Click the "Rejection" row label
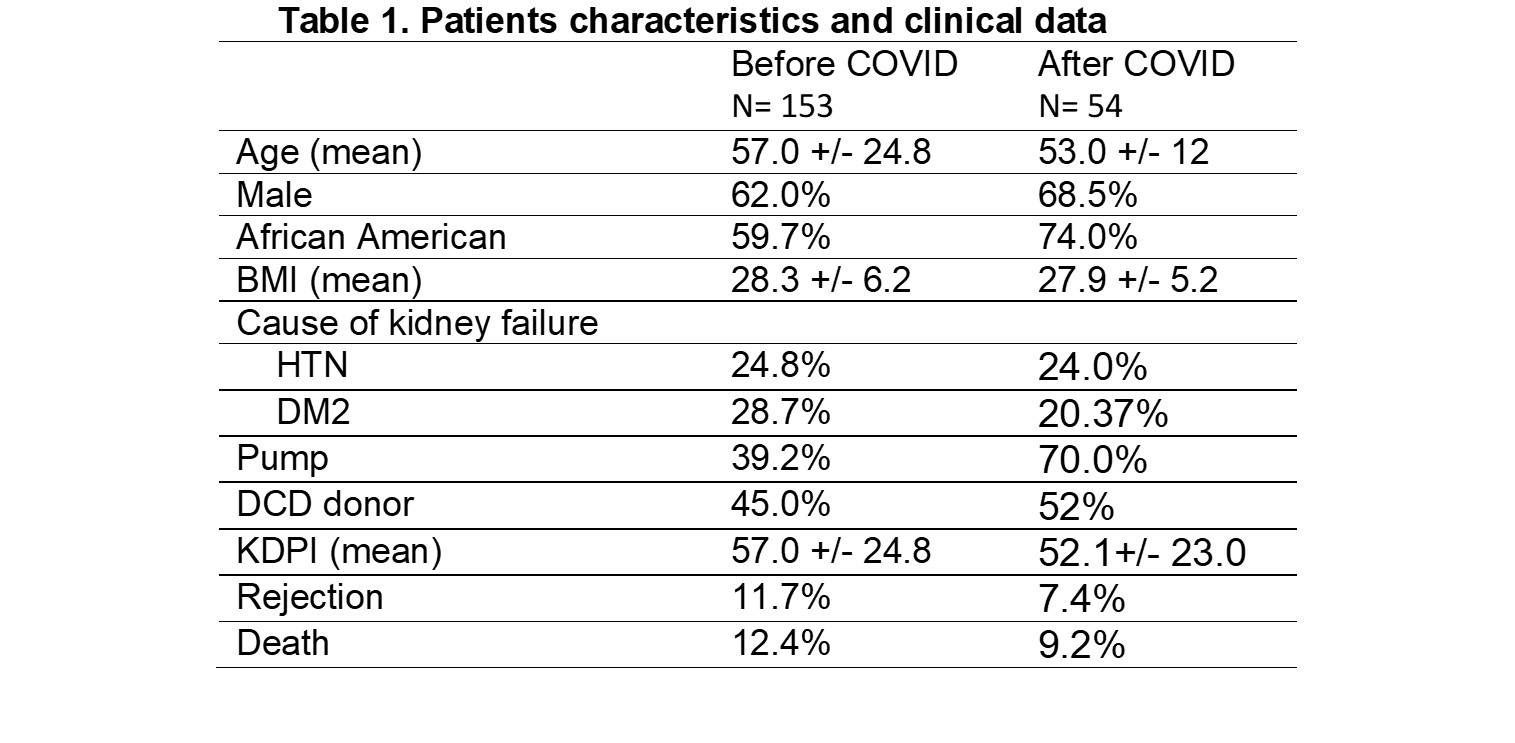Viewport: 1515px width, 743px height. 310,597
